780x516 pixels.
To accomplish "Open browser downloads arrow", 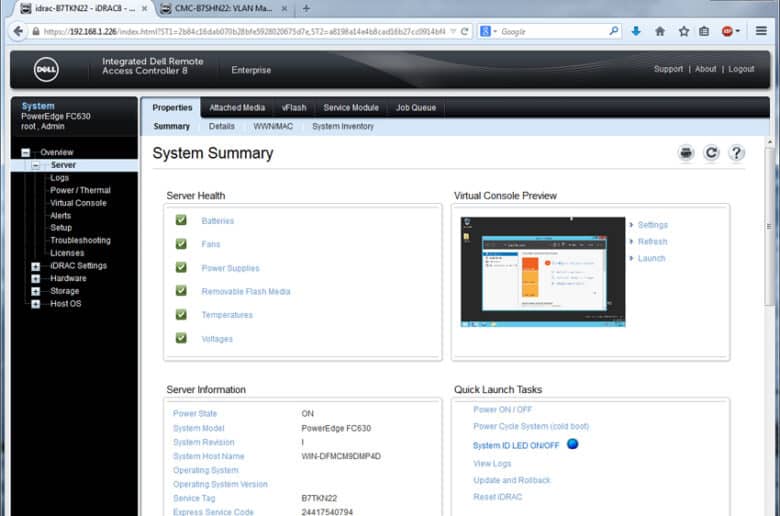I will click(x=636, y=31).
